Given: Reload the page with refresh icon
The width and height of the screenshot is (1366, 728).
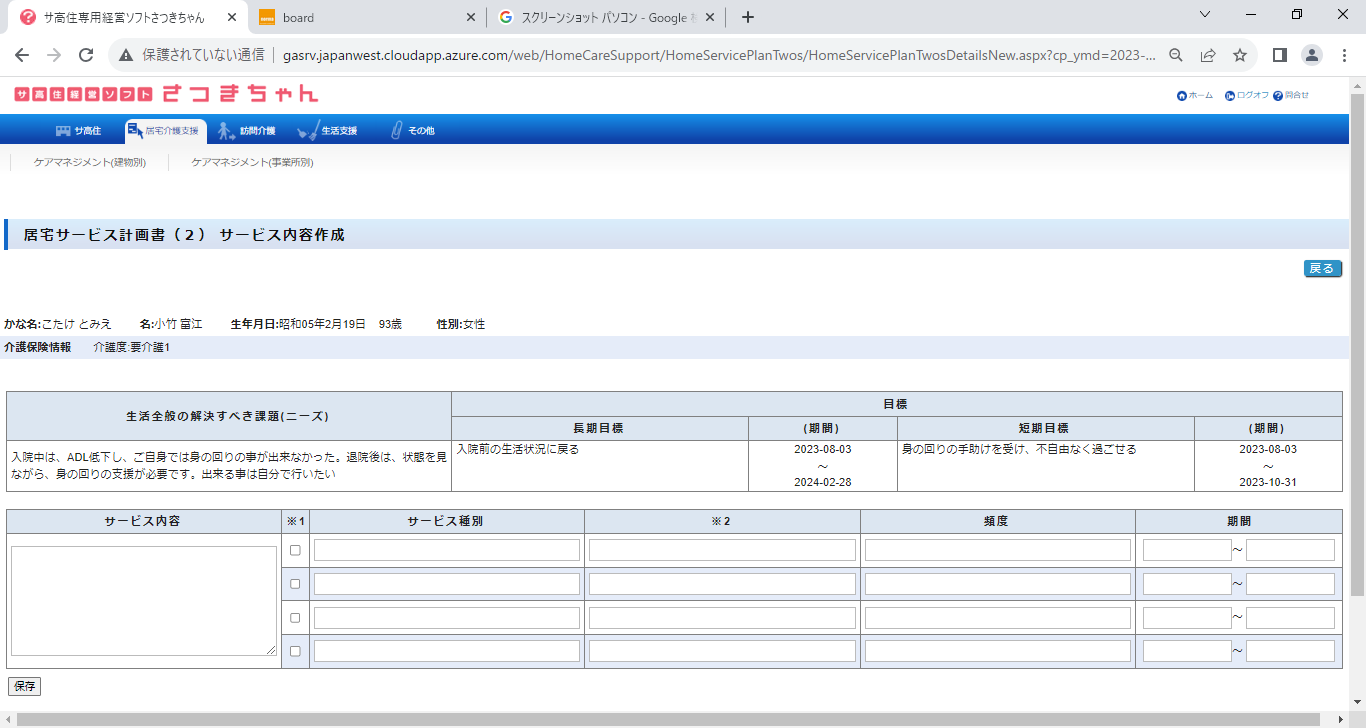Looking at the screenshot, I should coord(86,55).
